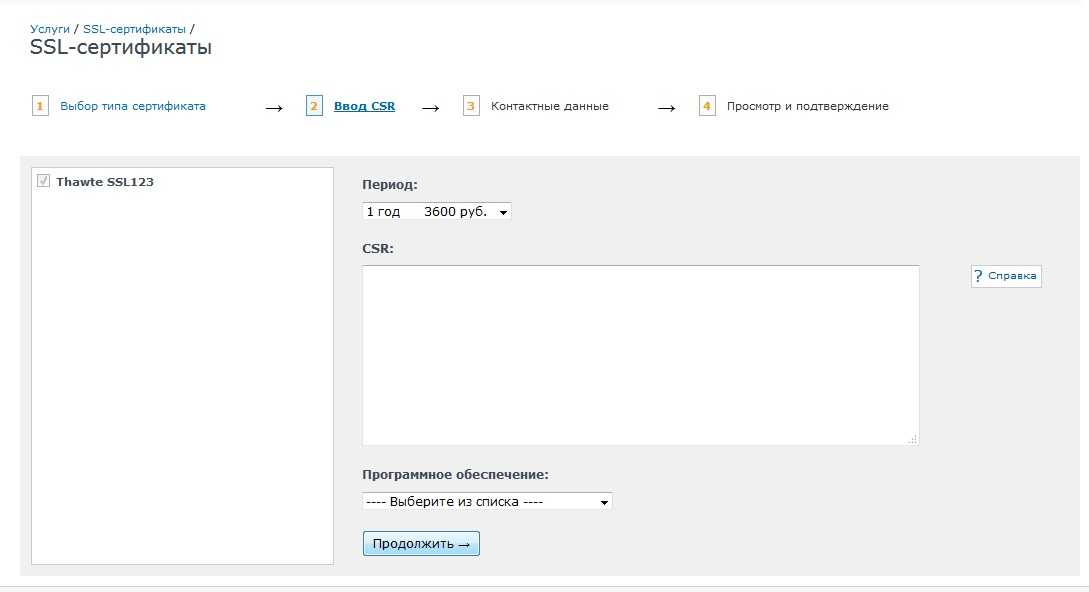The width and height of the screenshot is (1089, 592).
Task: Click the Программное обеспечение label
Action: 455,475
